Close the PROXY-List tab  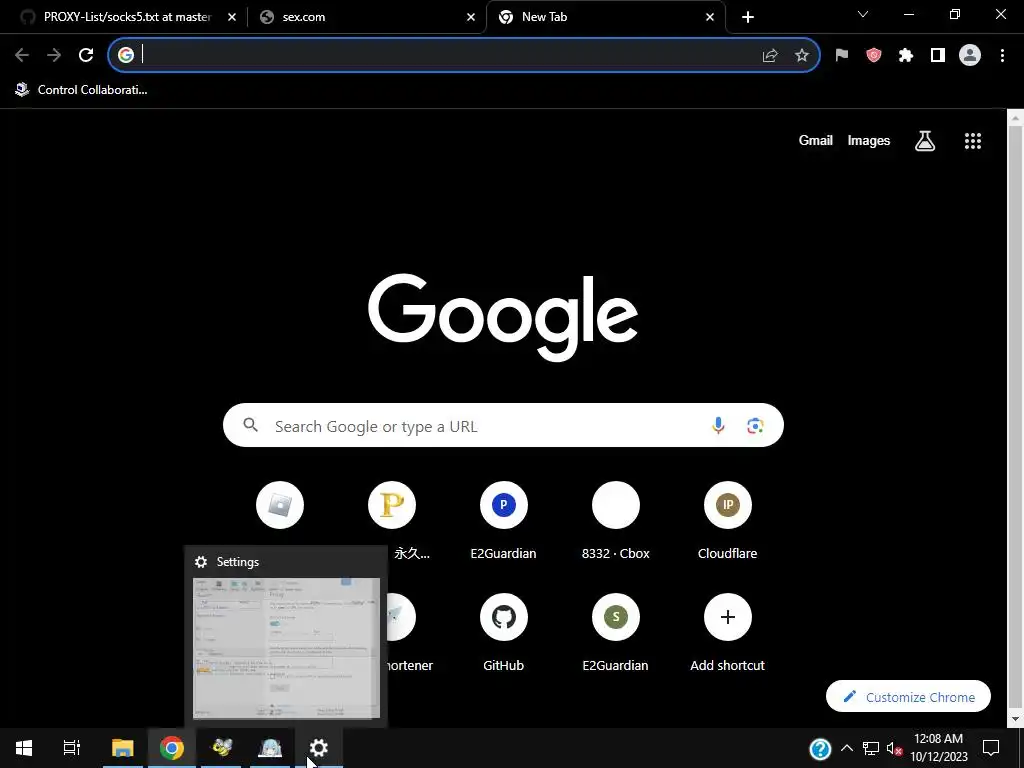(x=232, y=17)
